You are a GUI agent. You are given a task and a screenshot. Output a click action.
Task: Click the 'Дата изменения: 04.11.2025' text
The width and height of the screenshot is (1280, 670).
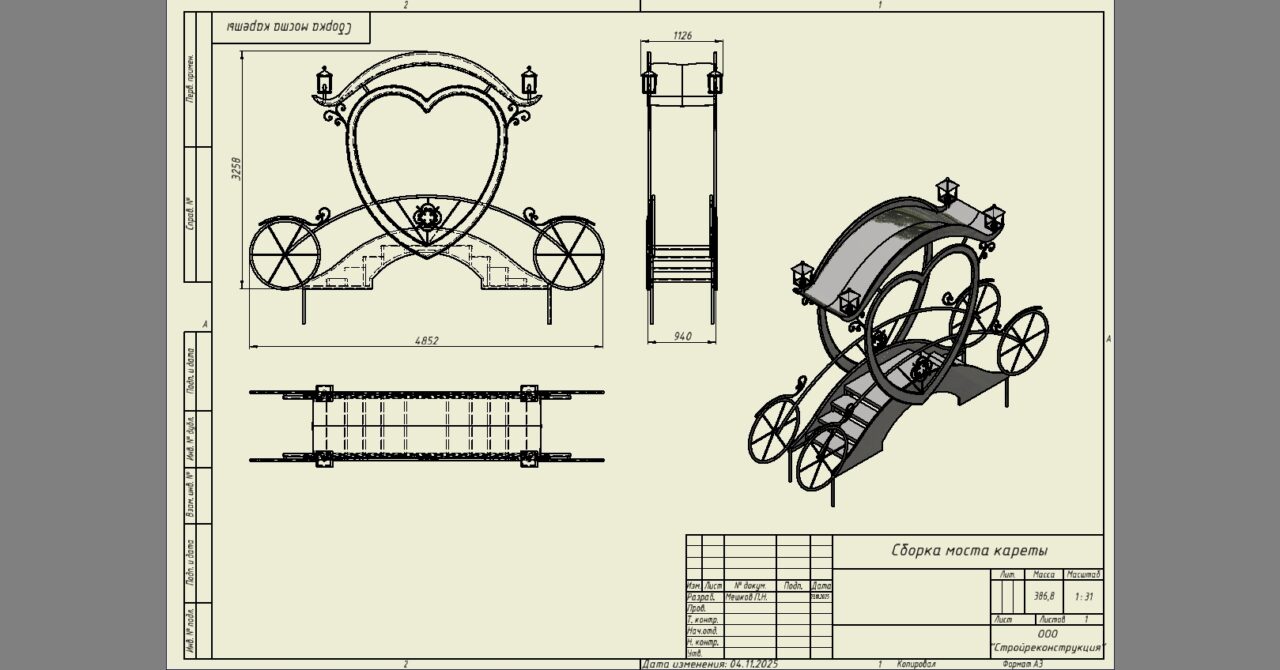[710, 664]
